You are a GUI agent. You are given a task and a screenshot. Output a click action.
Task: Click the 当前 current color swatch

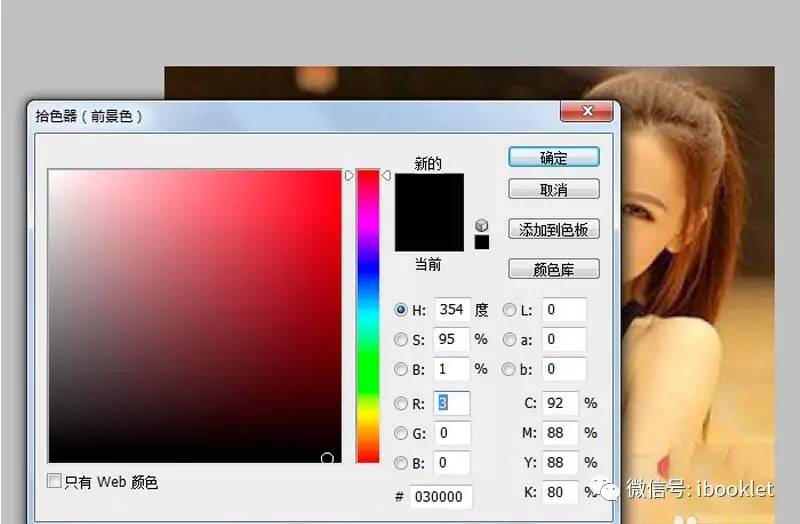click(430, 232)
